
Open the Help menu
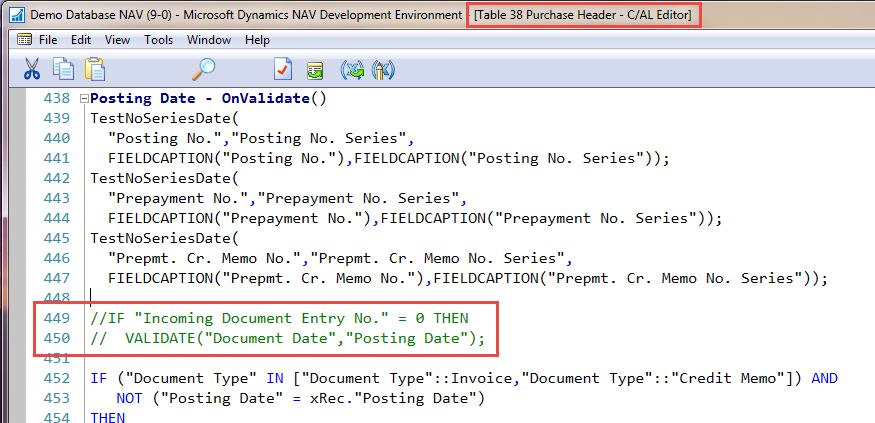tap(257, 40)
